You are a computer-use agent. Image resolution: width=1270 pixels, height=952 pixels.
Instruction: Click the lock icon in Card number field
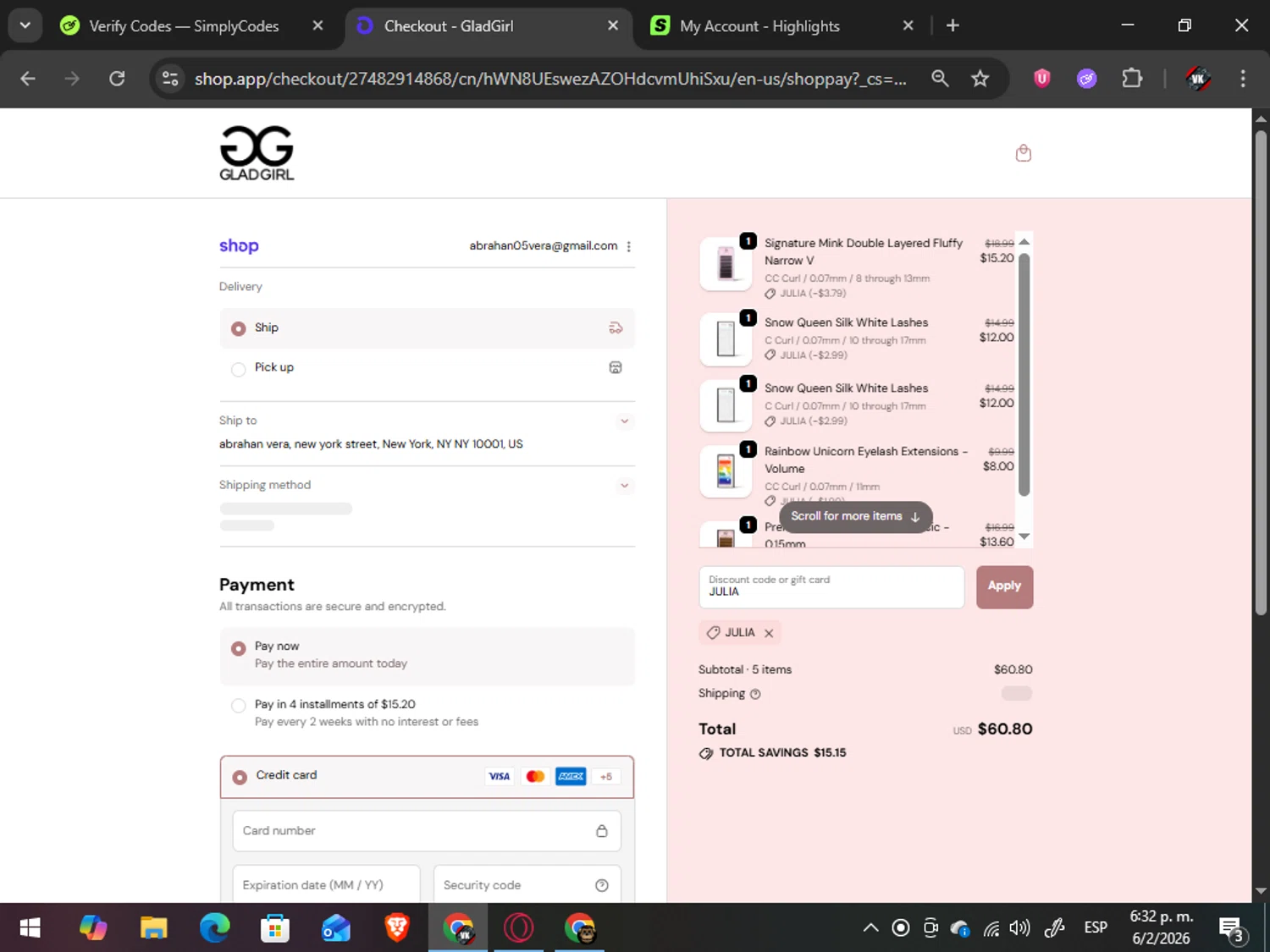[x=601, y=831]
